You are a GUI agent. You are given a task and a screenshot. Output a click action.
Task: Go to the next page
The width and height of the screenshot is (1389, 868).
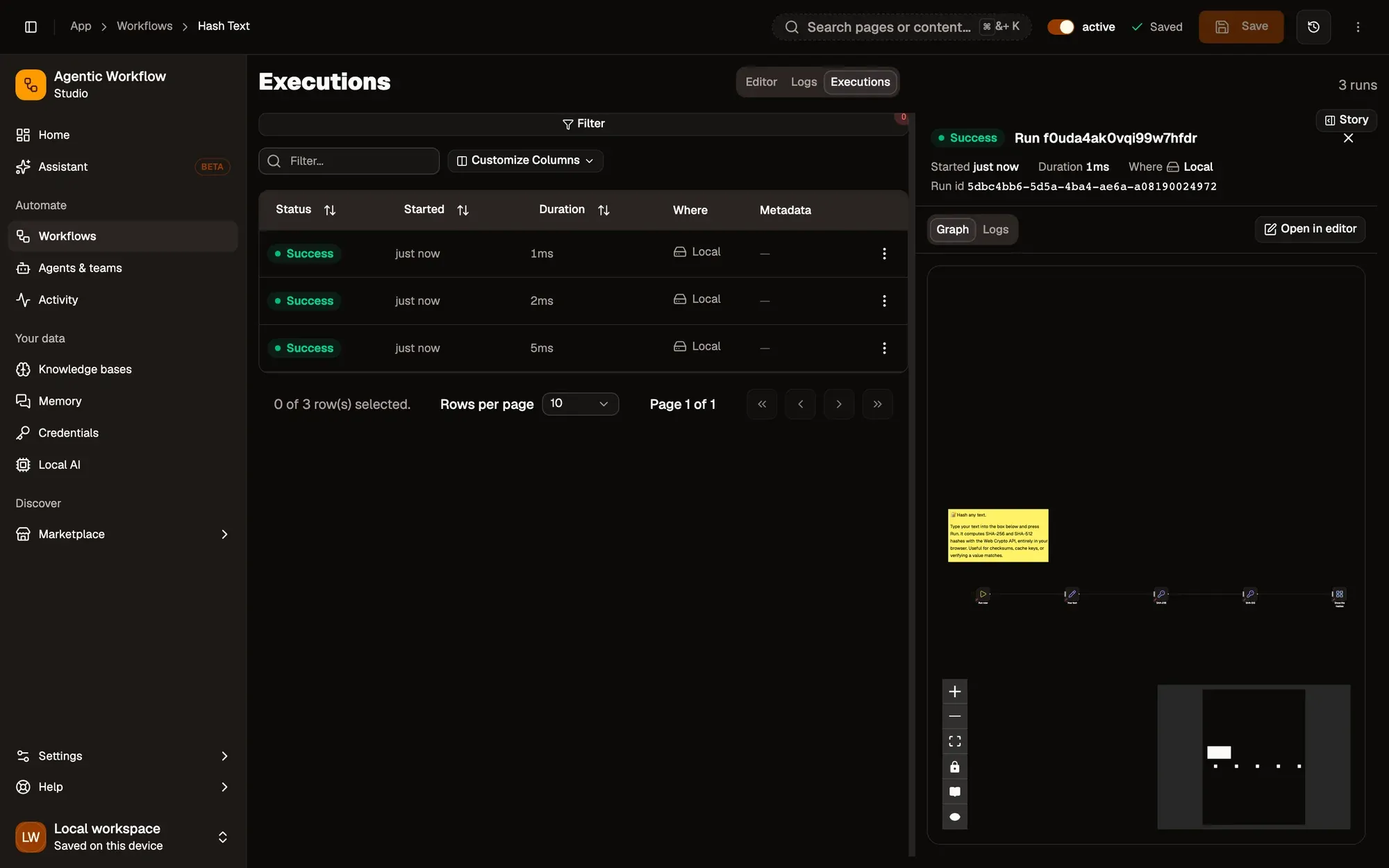tap(839, 404)
